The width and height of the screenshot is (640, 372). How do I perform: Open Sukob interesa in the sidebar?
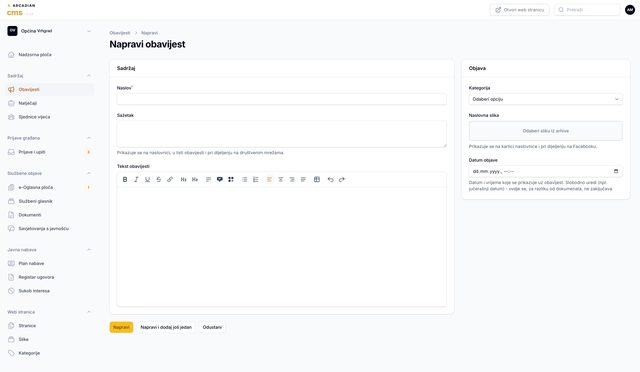(50, 291)
